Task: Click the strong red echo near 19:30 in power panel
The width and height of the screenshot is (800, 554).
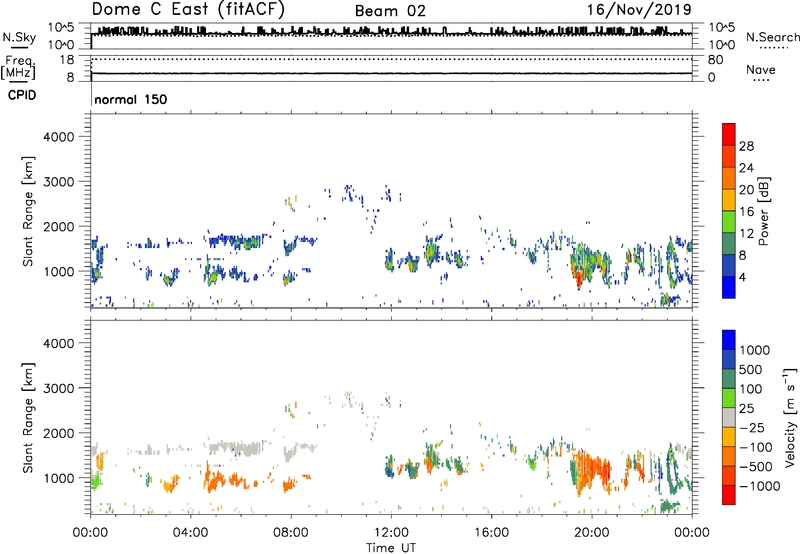Action: [579, 279]
